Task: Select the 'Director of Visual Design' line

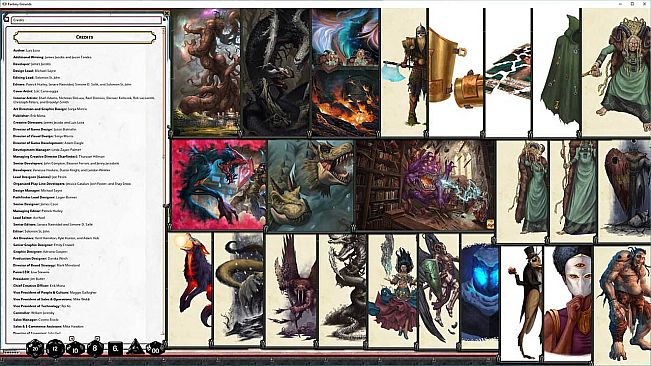Action: [x=43, y=136]
